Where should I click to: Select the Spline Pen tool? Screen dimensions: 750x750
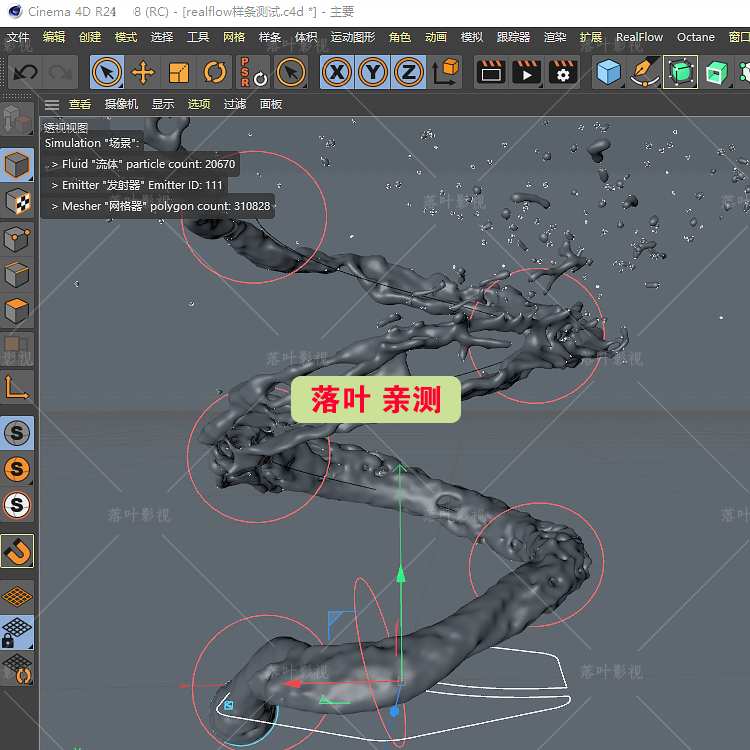click(x=645, y=72)
